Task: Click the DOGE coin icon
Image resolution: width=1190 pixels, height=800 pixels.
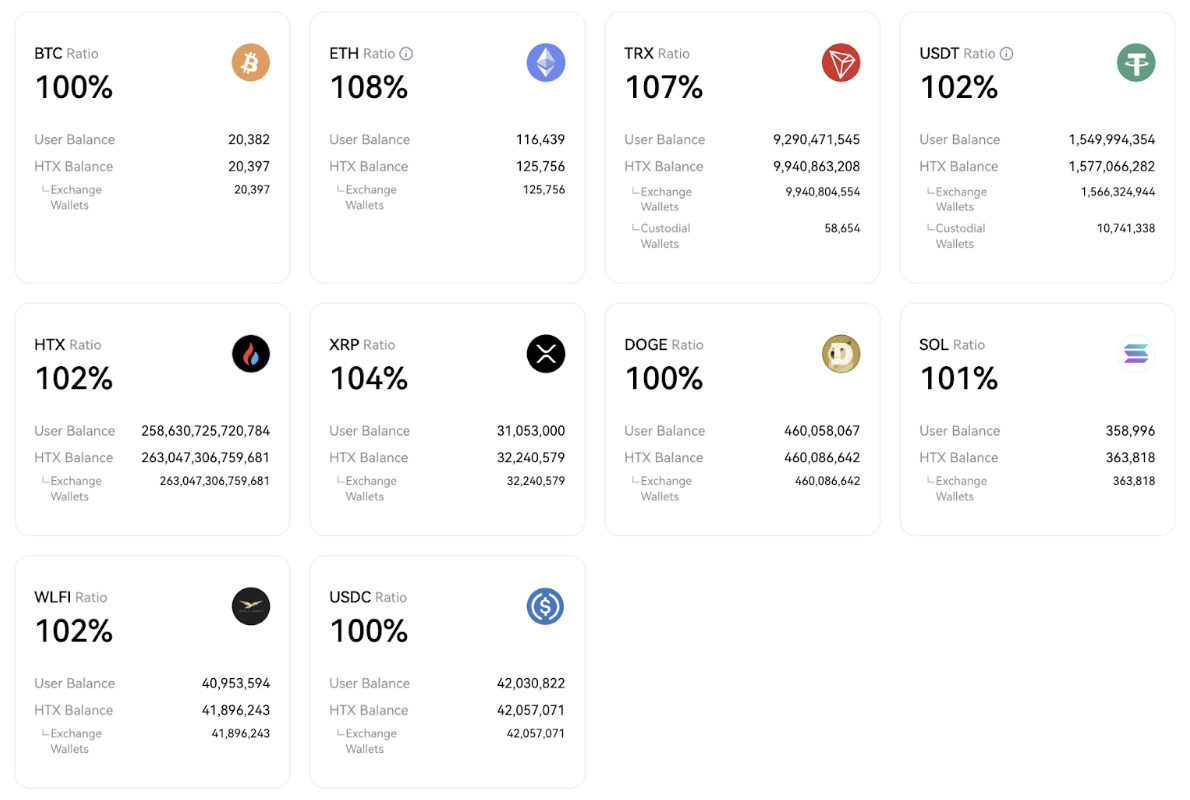Action: tap(840, 353)
